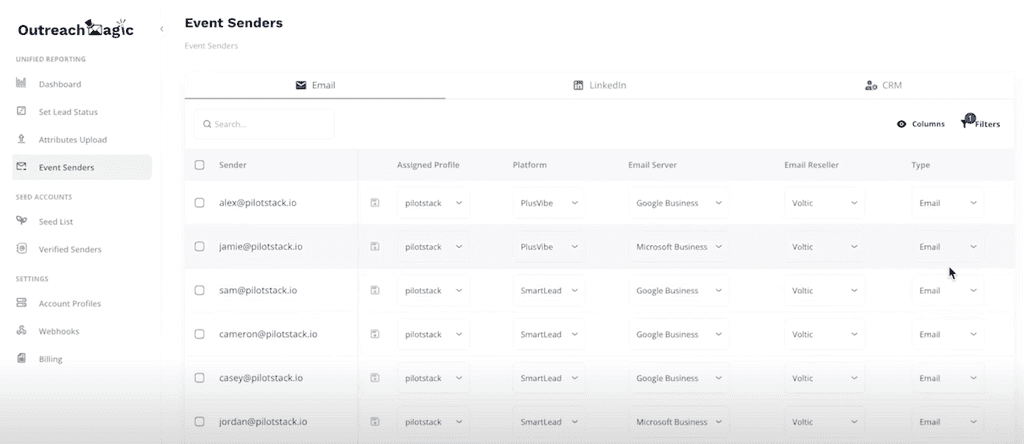
Task: Switch to the LinkedIn tab
Action: [600, 85]
